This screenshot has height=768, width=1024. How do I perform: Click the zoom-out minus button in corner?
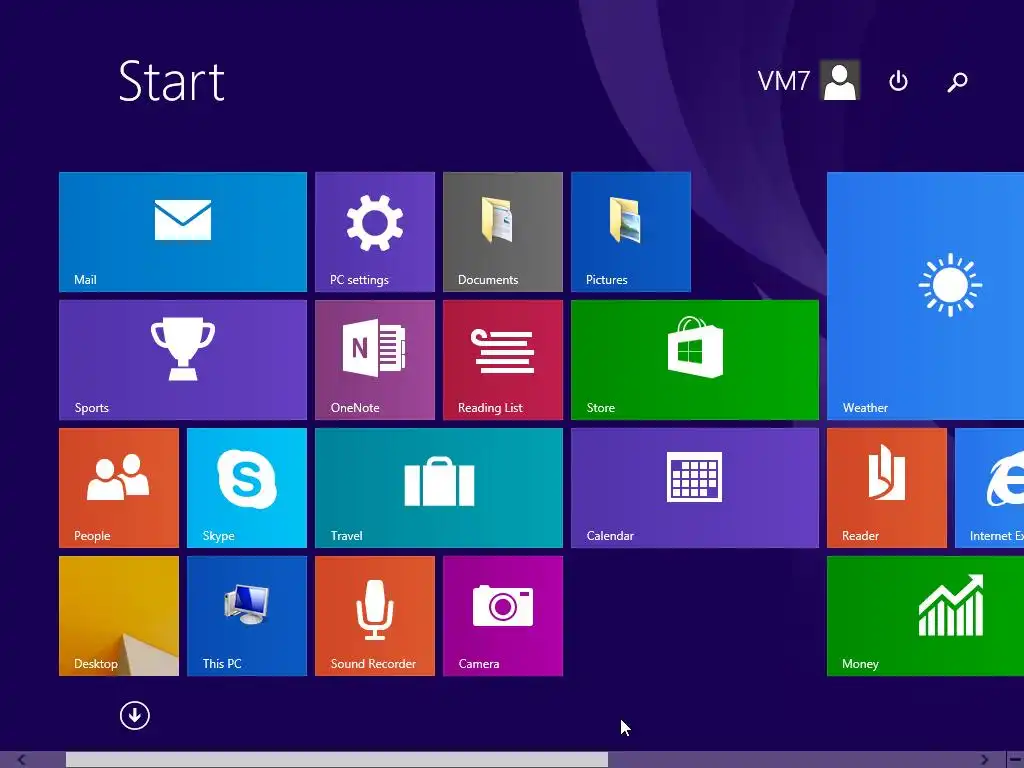1015,760
